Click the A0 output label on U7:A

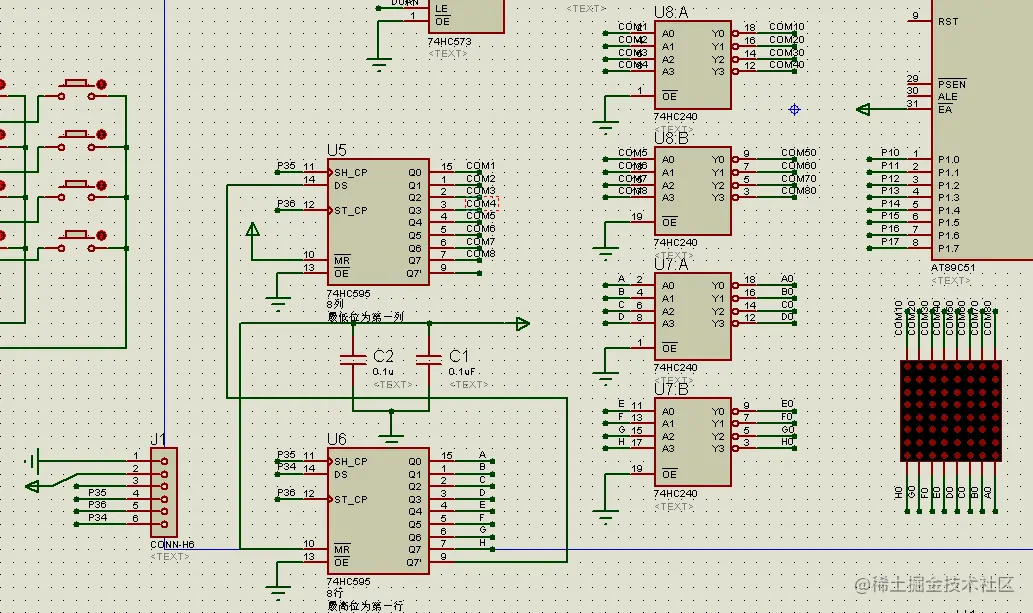coord(787,279)
